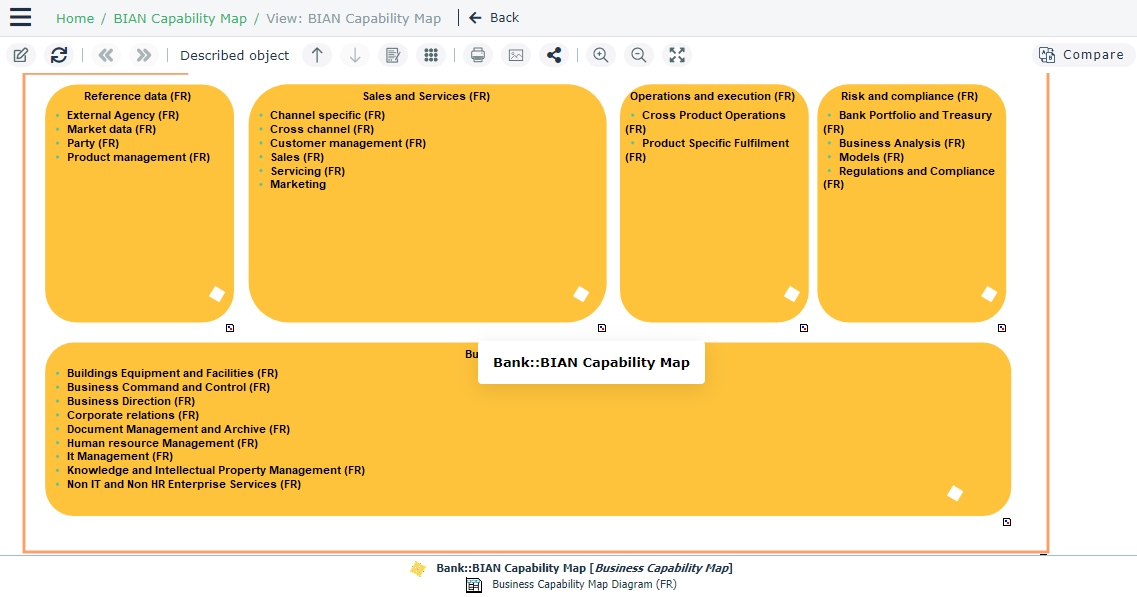The width and height of the screenshot is (1137, 597).
Task: Expand the Sales and Services (FR) box
Action: (x=602, y=328)
